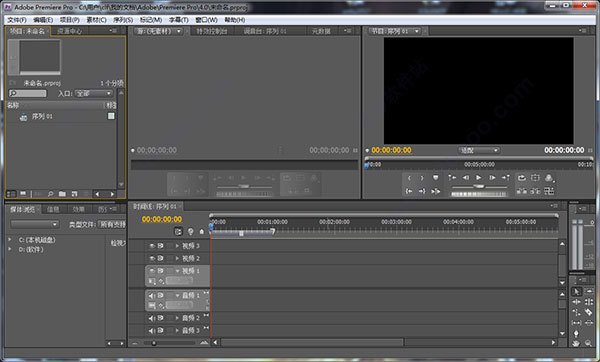Screen dimensions: 600x362
Task: Select the Track Select tool
Action: point(589,292)
